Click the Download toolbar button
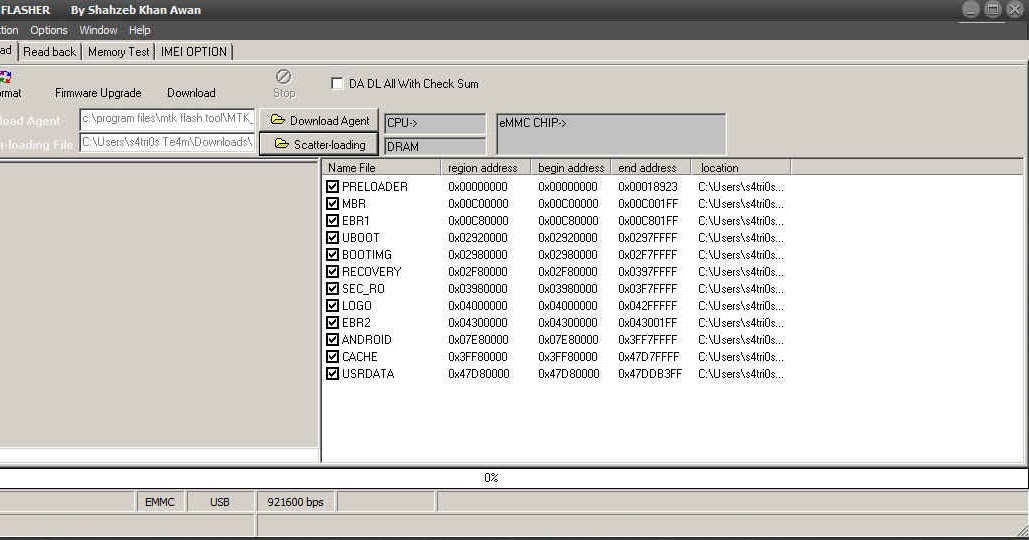This screenshot has height=540, width=1029. coord(191,93)
